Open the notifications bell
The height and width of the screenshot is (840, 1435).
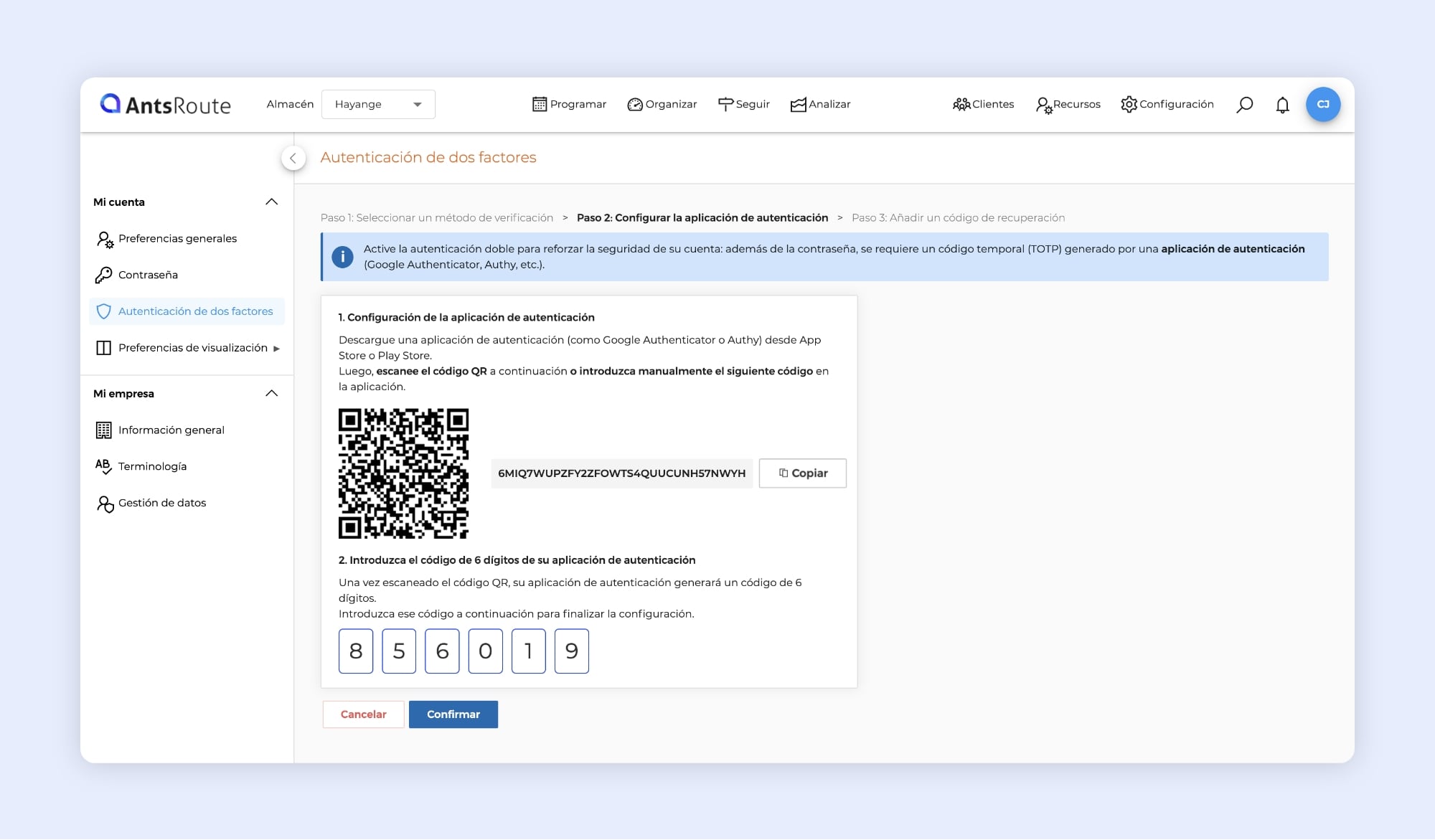[1282, 105]
